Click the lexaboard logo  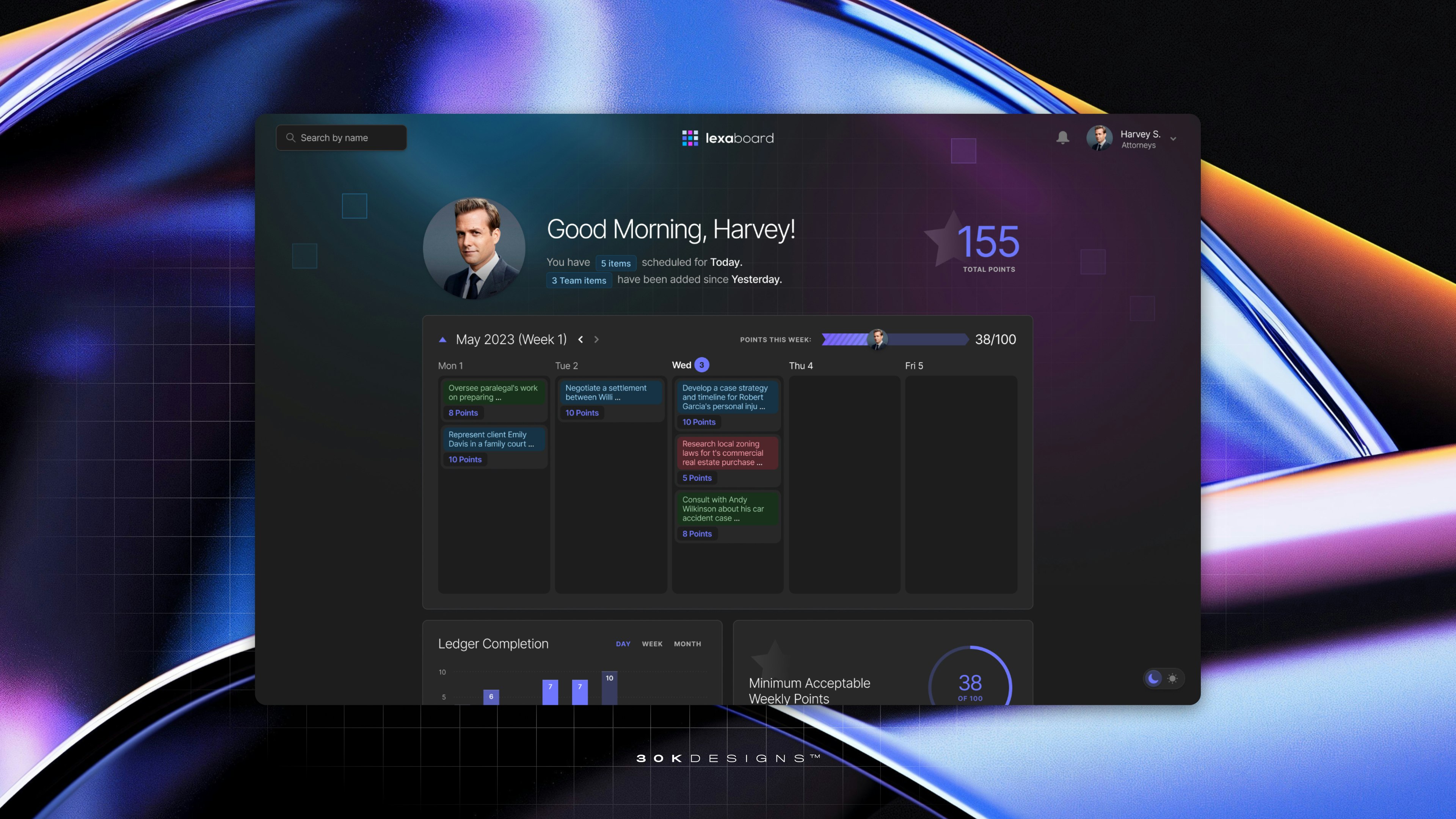click(x=728, y=138)
